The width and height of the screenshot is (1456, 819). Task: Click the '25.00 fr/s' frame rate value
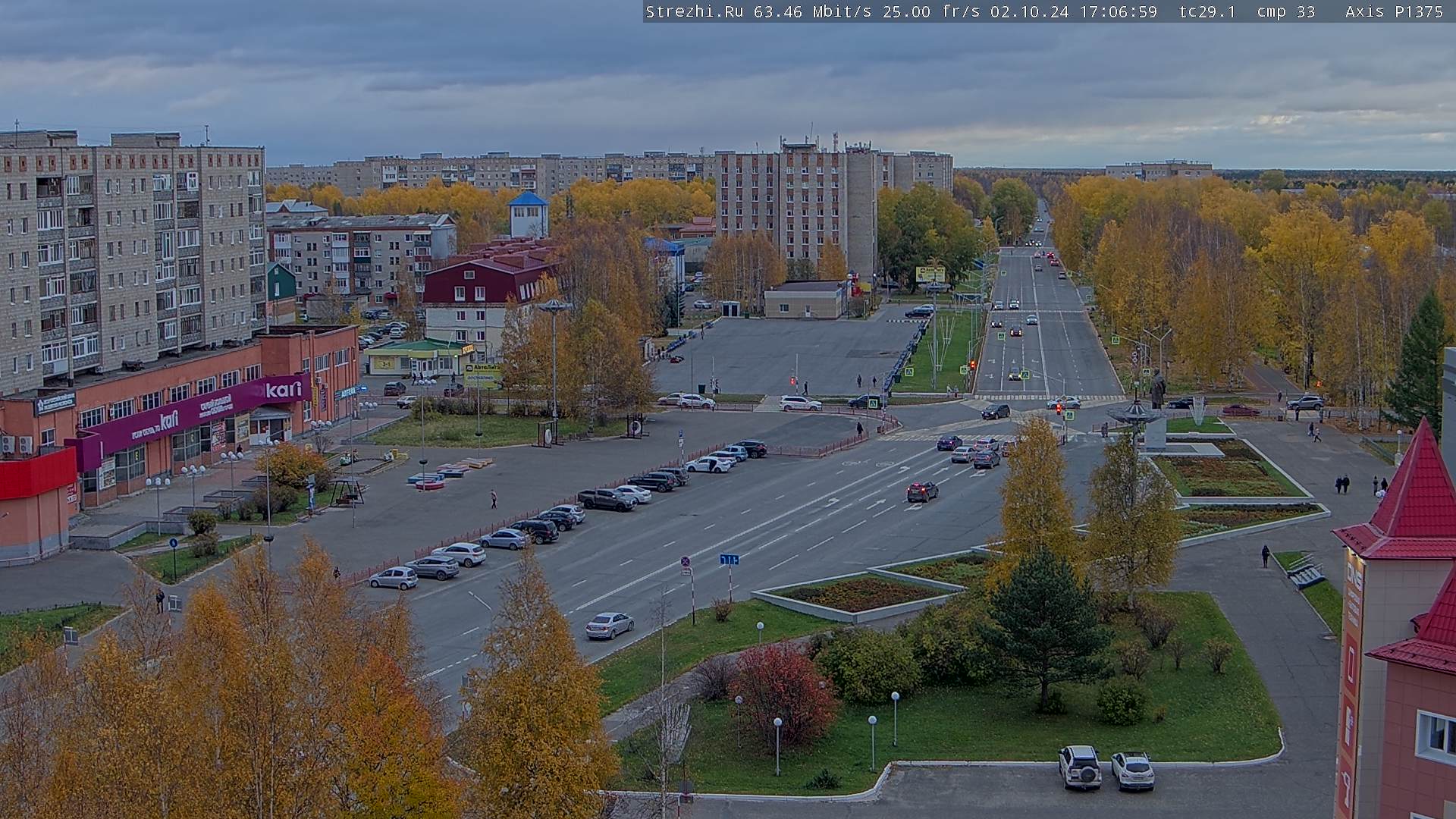coord(931,11)
